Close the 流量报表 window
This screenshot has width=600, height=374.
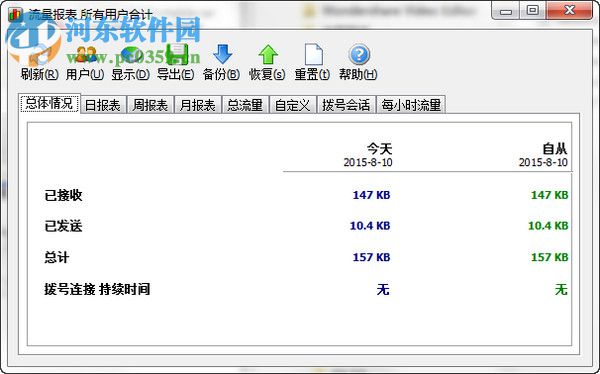pyautogui.click(x=569, y=11)
